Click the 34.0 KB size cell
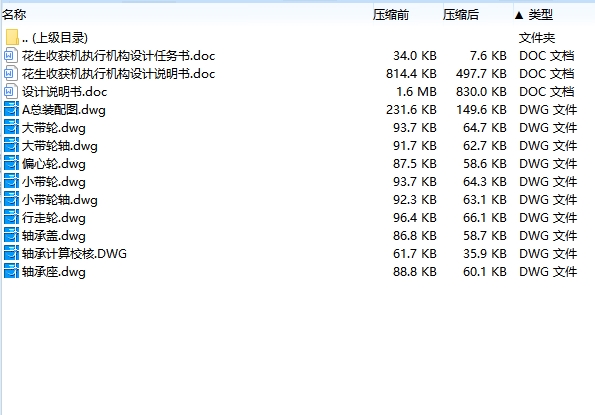 click(415, 56)
